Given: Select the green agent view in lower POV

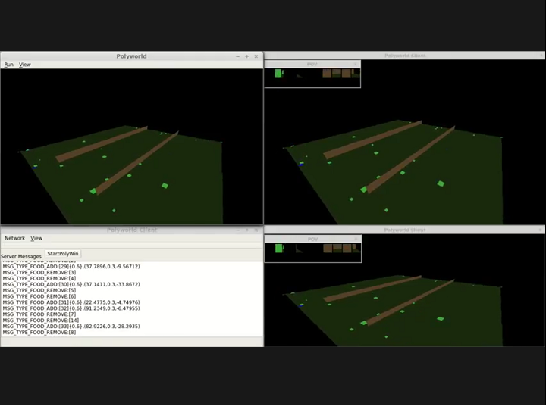Looking at the screenshot, I should tap(279, 248).
